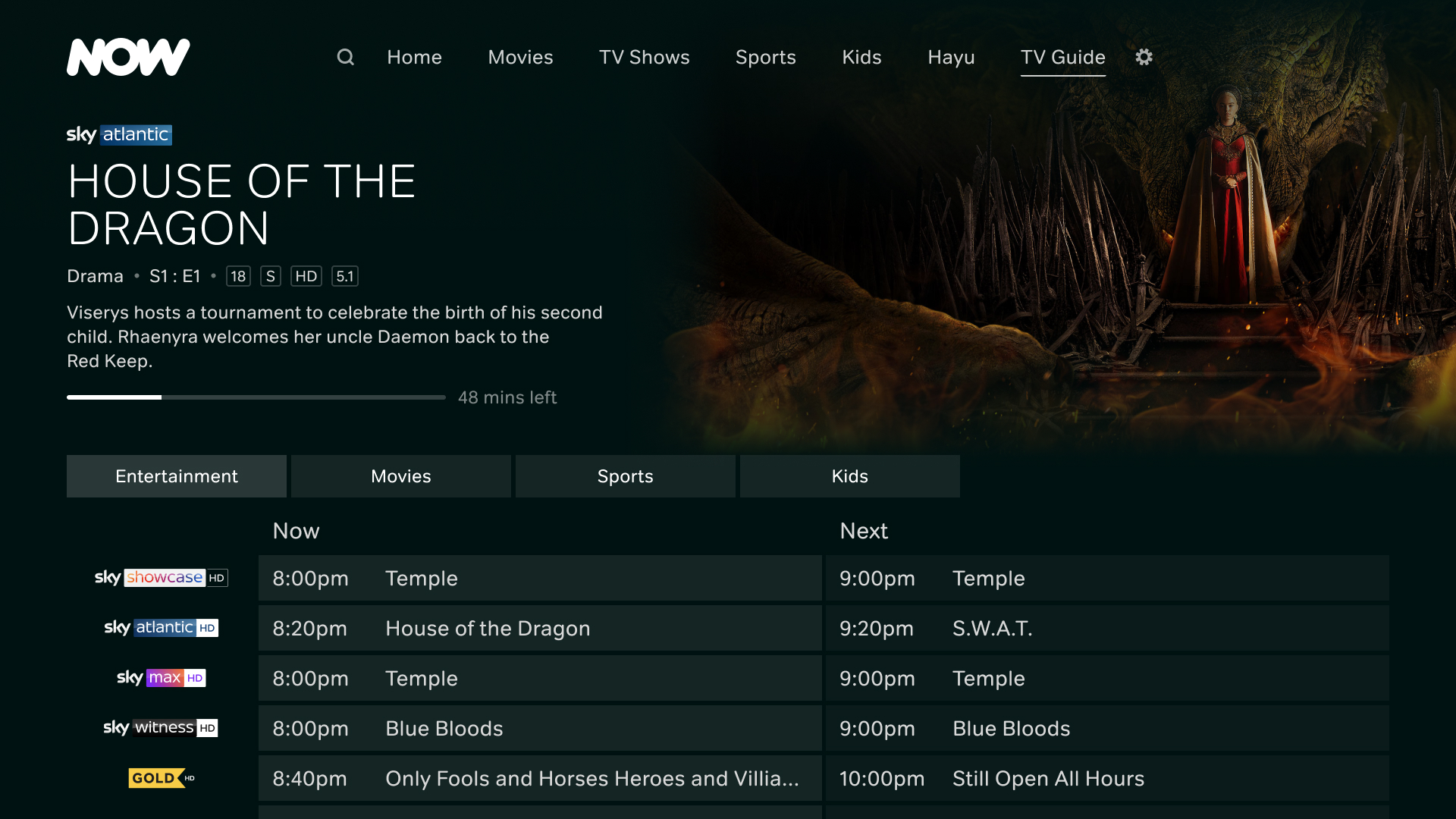The width and height of the screenshot is (1456, 819).
Task: Select the GOLD HD channel logo
Action: (161, 778)
